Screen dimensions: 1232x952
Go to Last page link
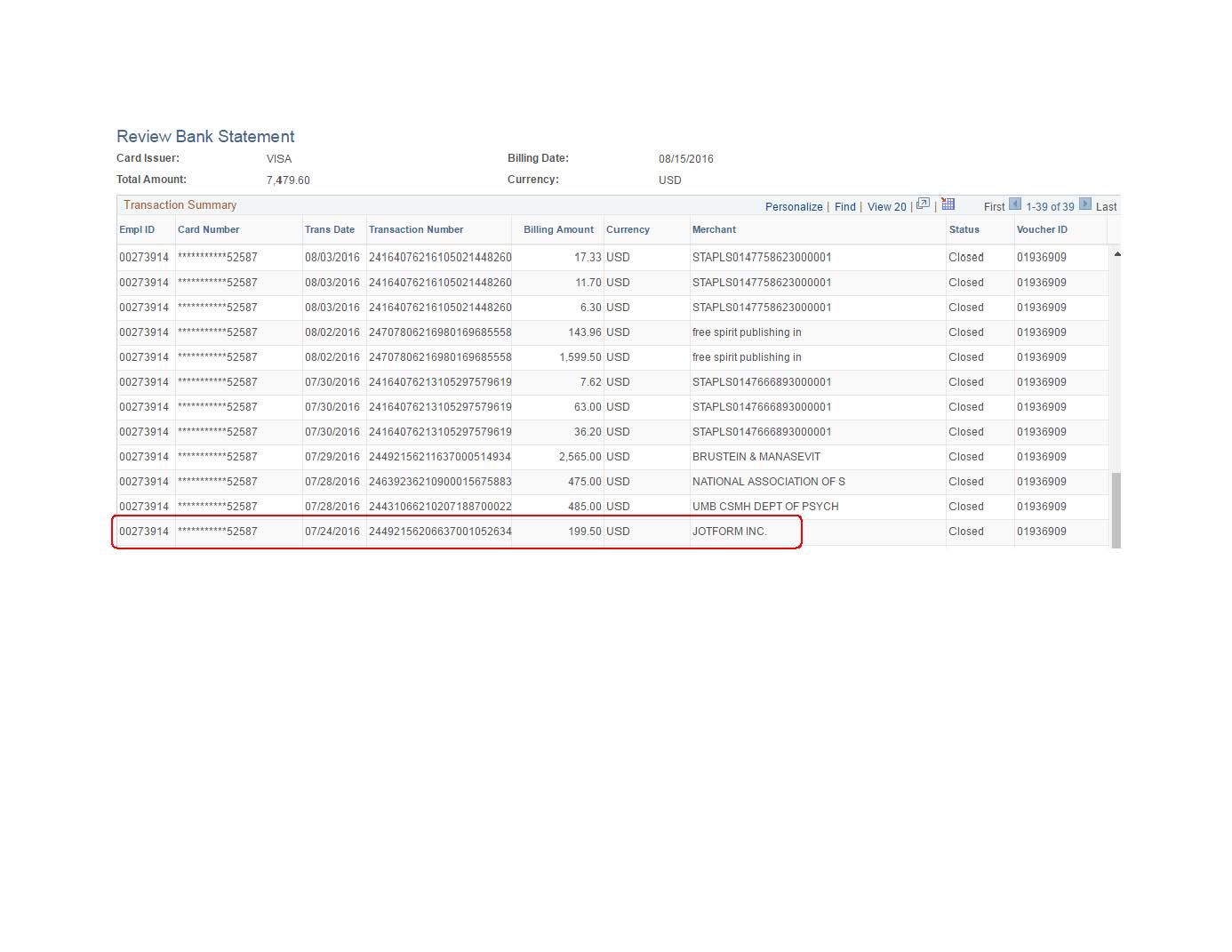[1106, 206]
